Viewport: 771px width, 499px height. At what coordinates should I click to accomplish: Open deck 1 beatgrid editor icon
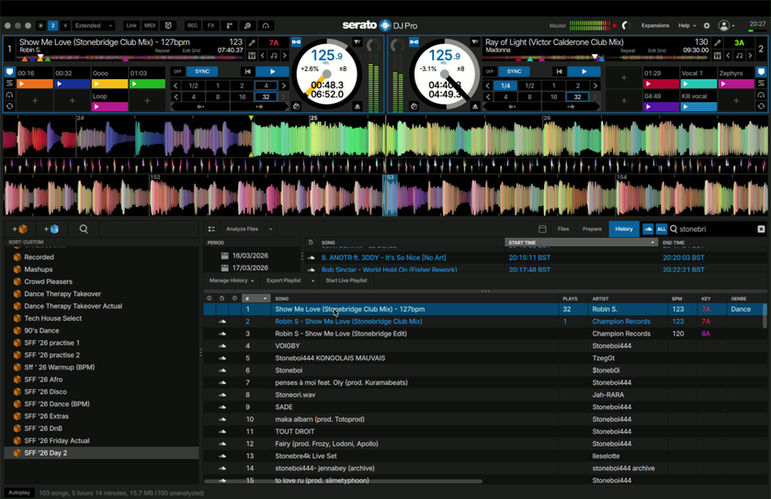pos(252,56)
